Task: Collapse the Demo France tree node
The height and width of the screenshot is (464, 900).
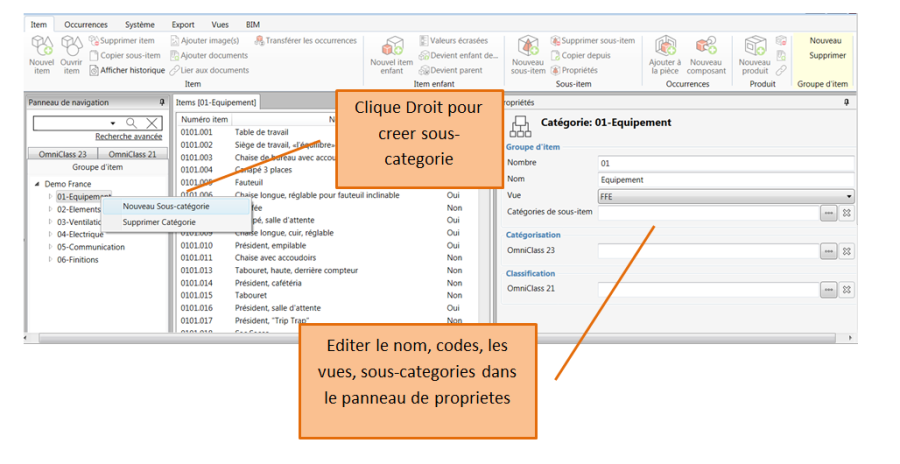Action: coord(38,184)
